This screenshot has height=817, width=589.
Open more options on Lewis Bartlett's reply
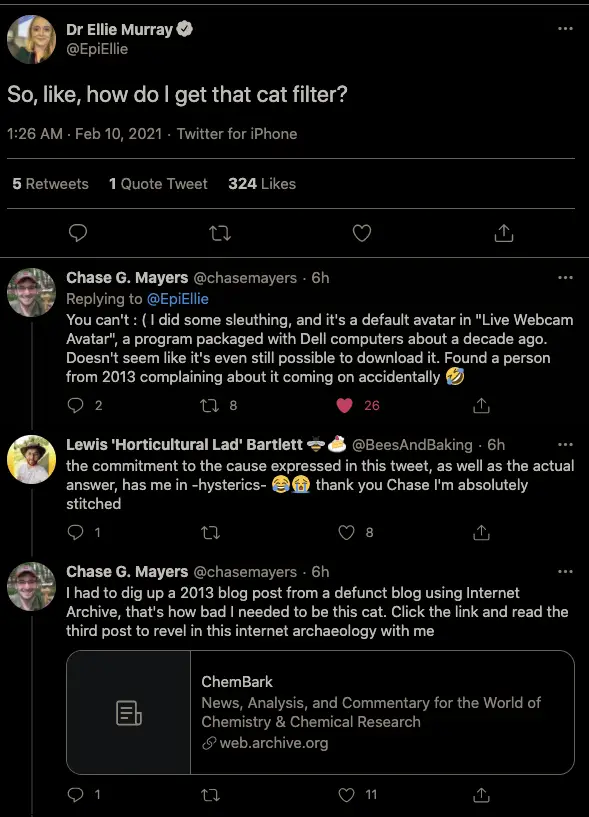(566, 444)
